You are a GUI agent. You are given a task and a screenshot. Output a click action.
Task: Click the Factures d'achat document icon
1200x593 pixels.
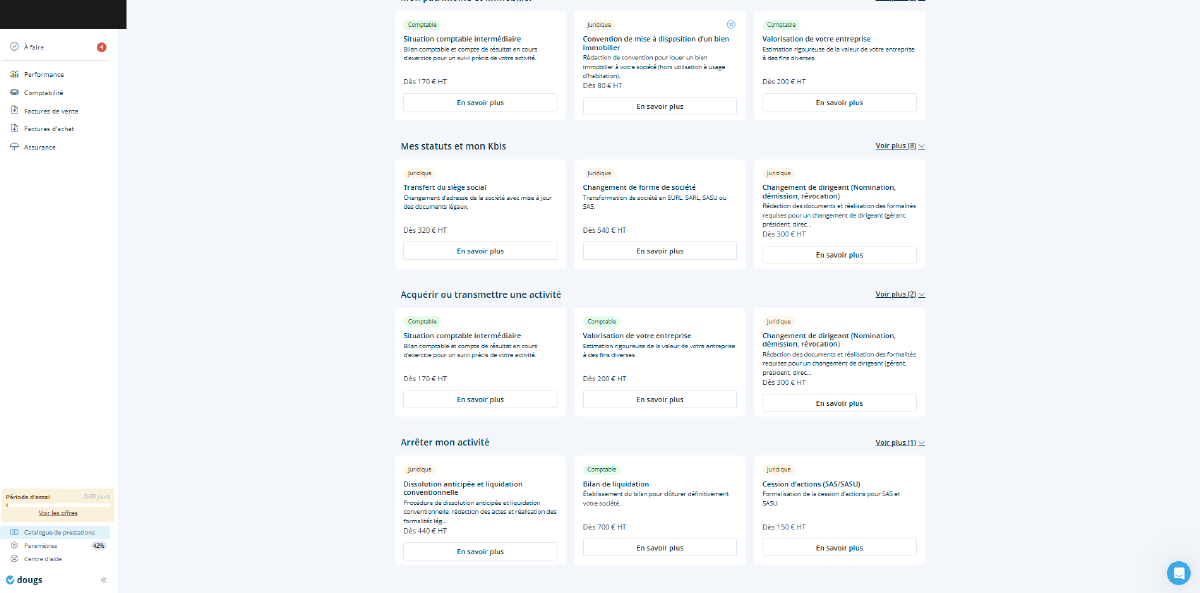coord(14,129)
